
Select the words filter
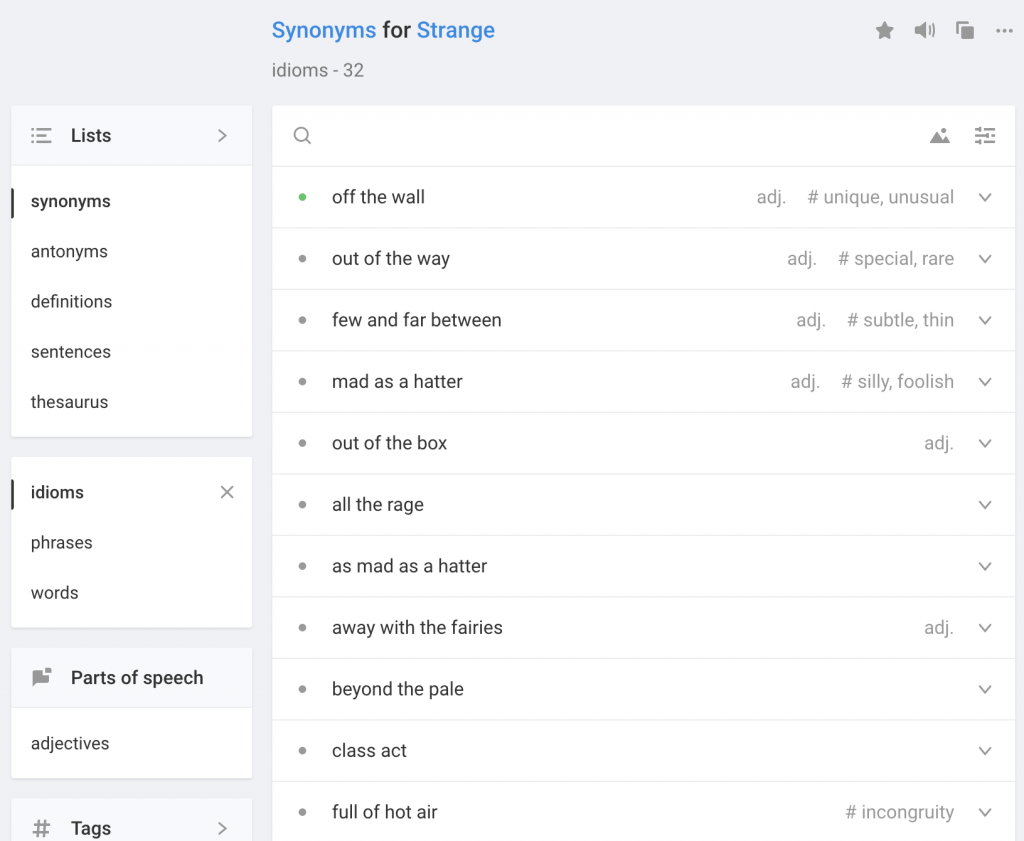point(54,593)
